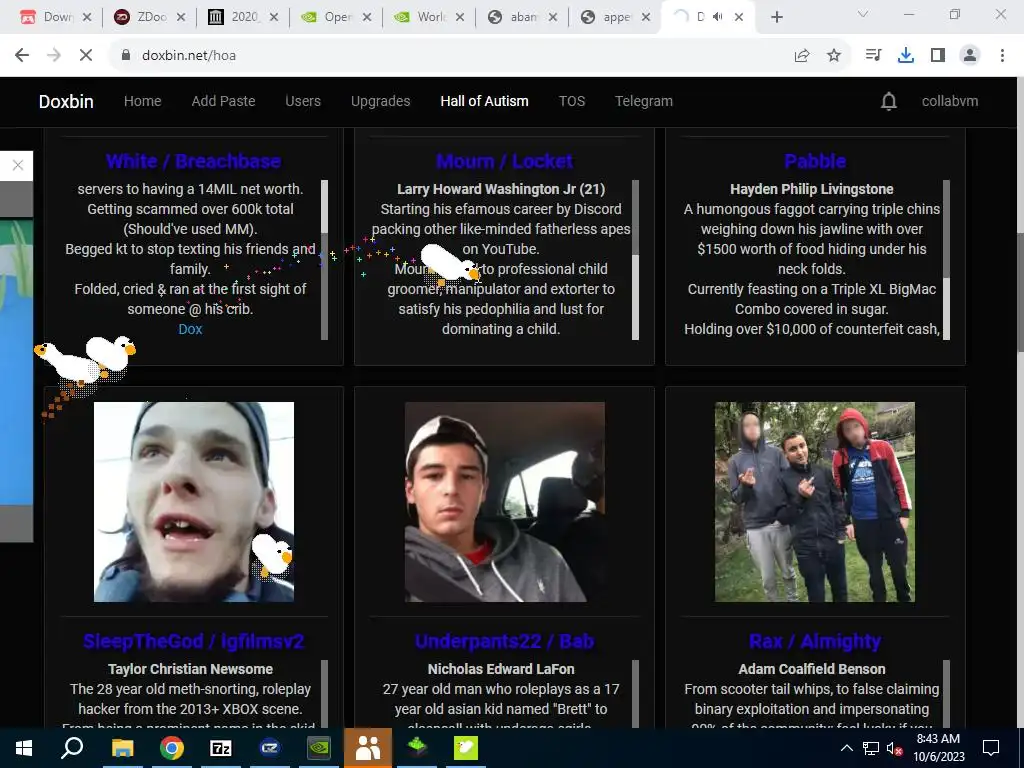Image resolution: width=1024 pixels, height=768 pixels.
Task: Close the "aban" tab
Action: coord(553,17)
